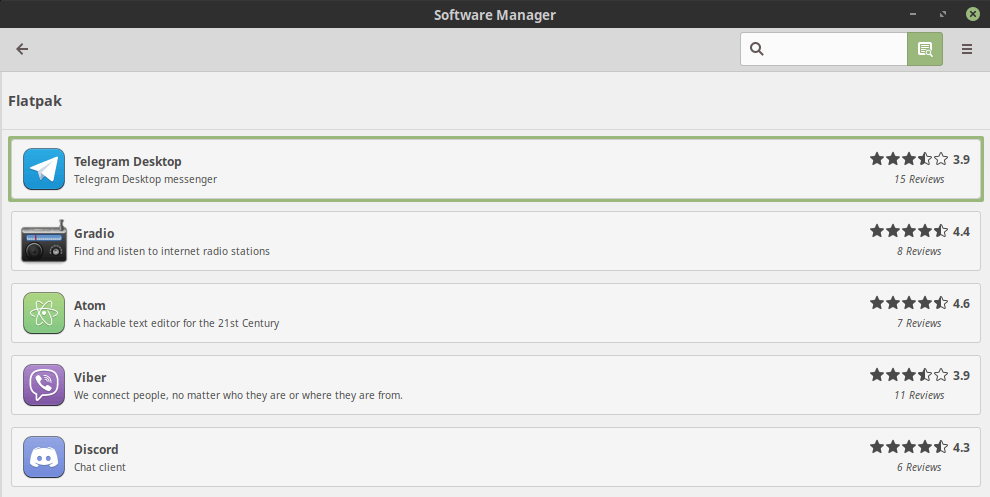This screenshot has height=497, width=990.
Task: Open Telegram Desktop app icon
Action: (44, 169)
